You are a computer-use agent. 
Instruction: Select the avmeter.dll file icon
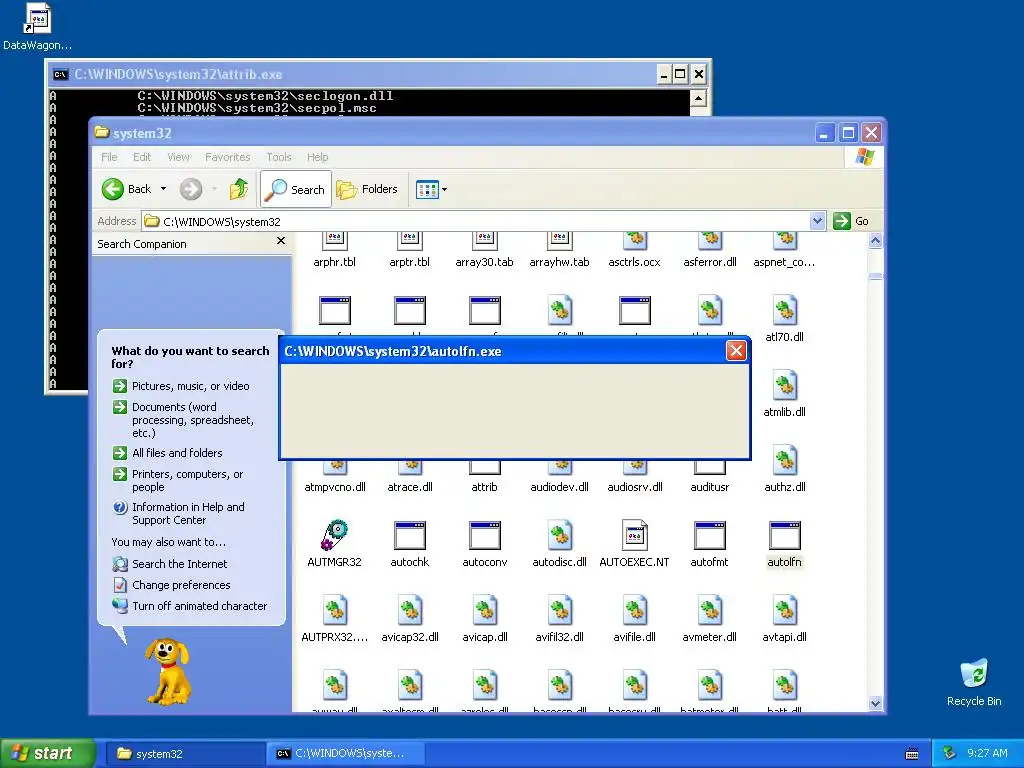click(709, 611)
